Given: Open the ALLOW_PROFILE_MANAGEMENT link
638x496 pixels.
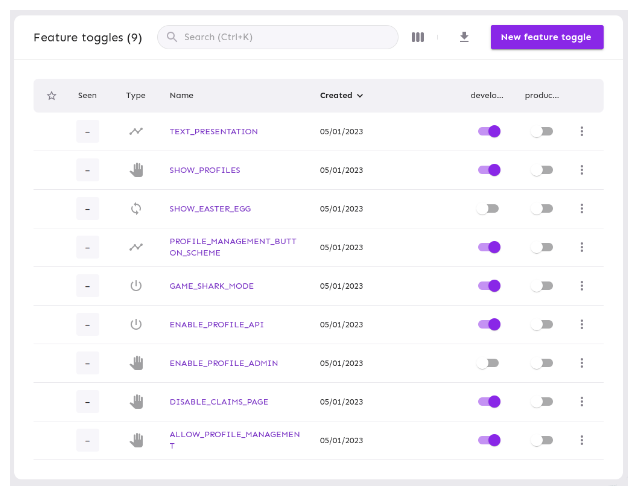Looking at the screenshot, I should (235, 440).
